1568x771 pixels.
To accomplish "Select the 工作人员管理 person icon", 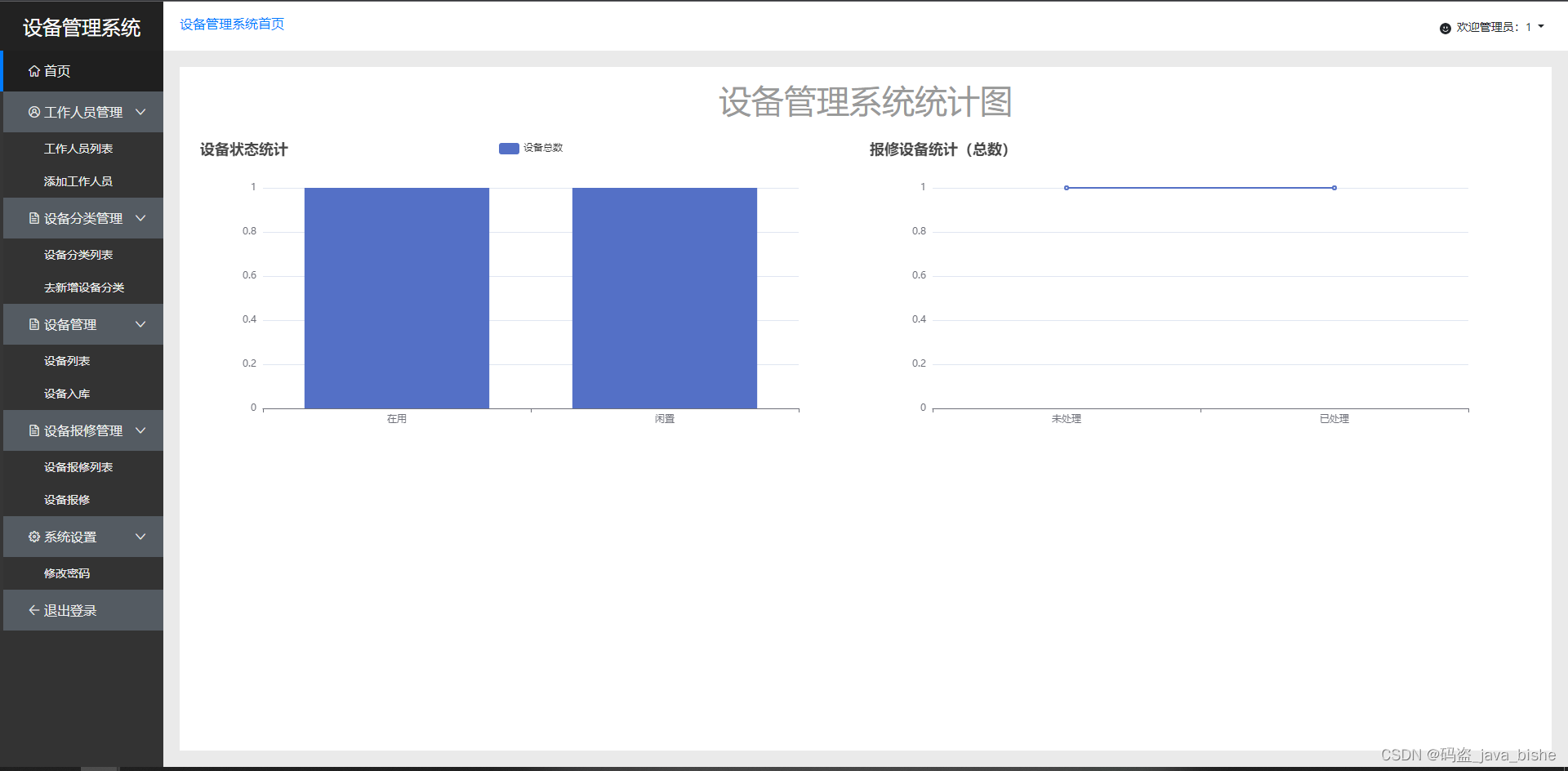I will pyautogui.click(x=33, y=112).
